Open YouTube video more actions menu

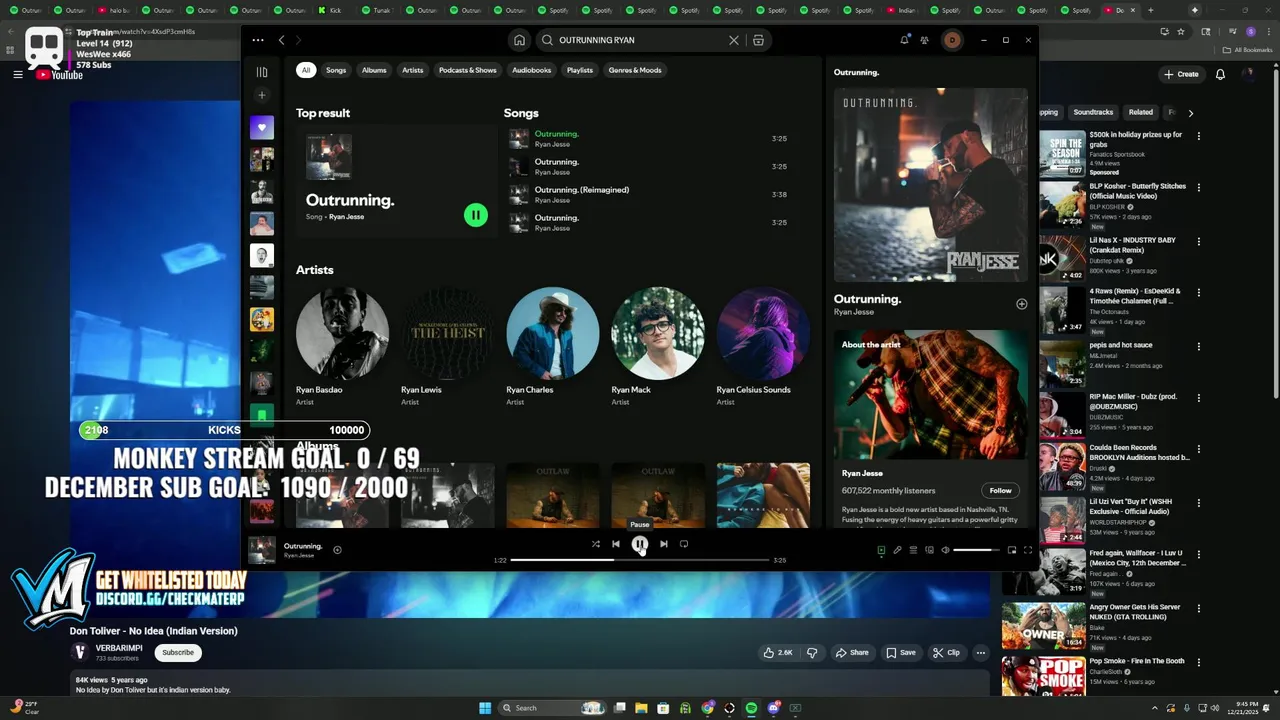click(981, 652)
